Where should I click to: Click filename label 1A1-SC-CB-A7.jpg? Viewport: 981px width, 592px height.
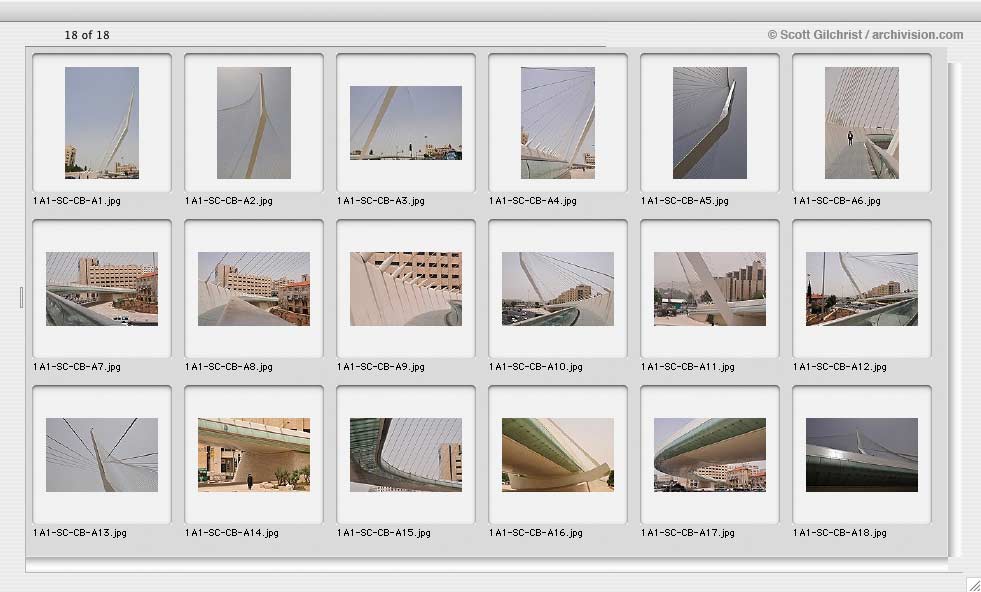77,367
